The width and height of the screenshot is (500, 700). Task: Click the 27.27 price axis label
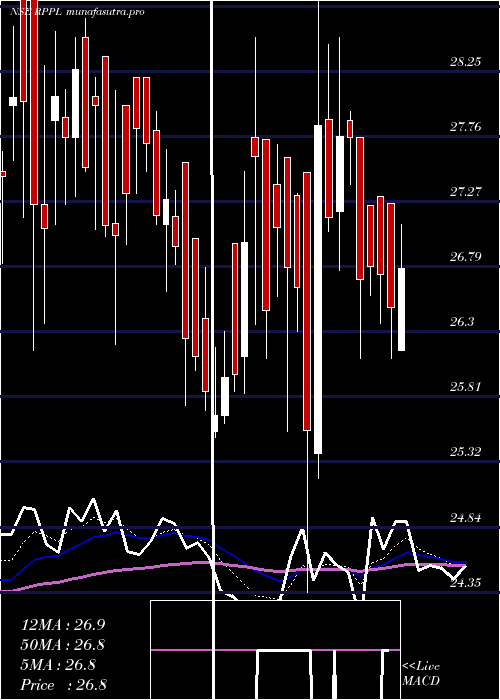tap(465, 192)
